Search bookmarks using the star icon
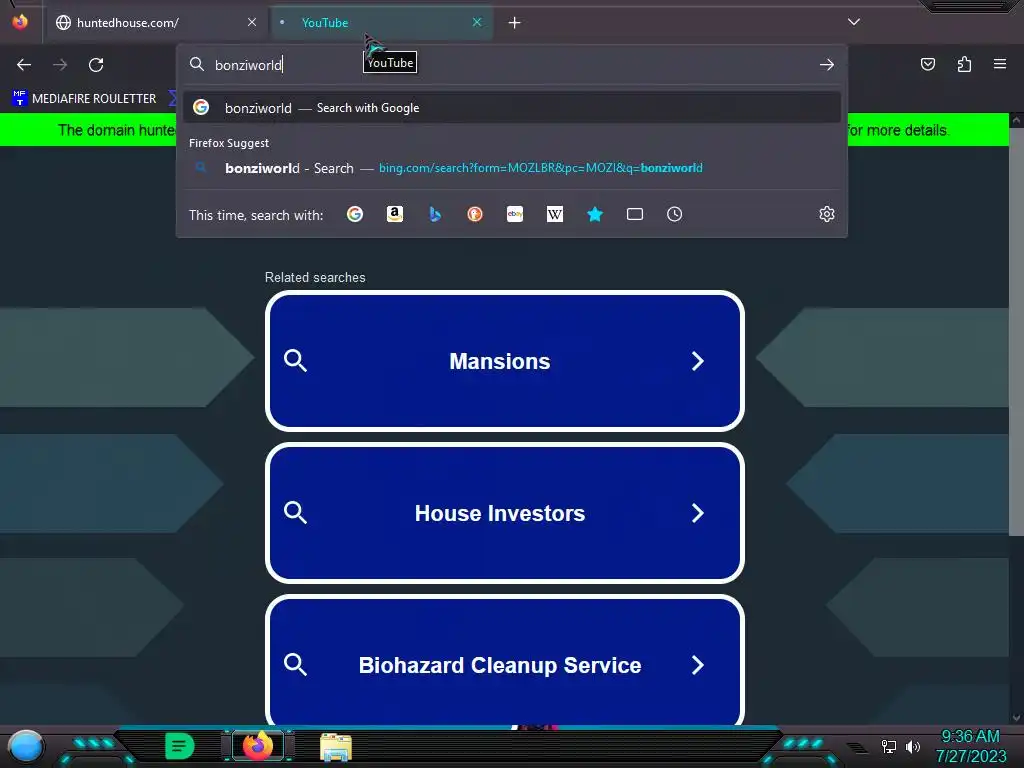Screen dimensions: 1024x768 [x=595, y=214]
